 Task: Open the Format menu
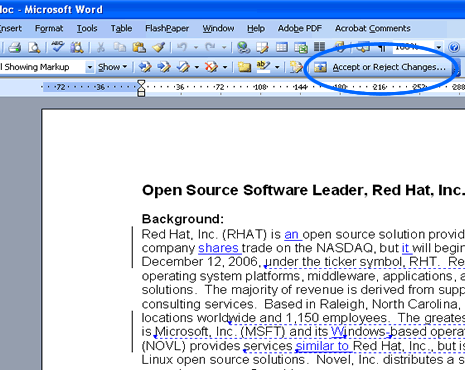pyautogui.click(x=49, y=29)
